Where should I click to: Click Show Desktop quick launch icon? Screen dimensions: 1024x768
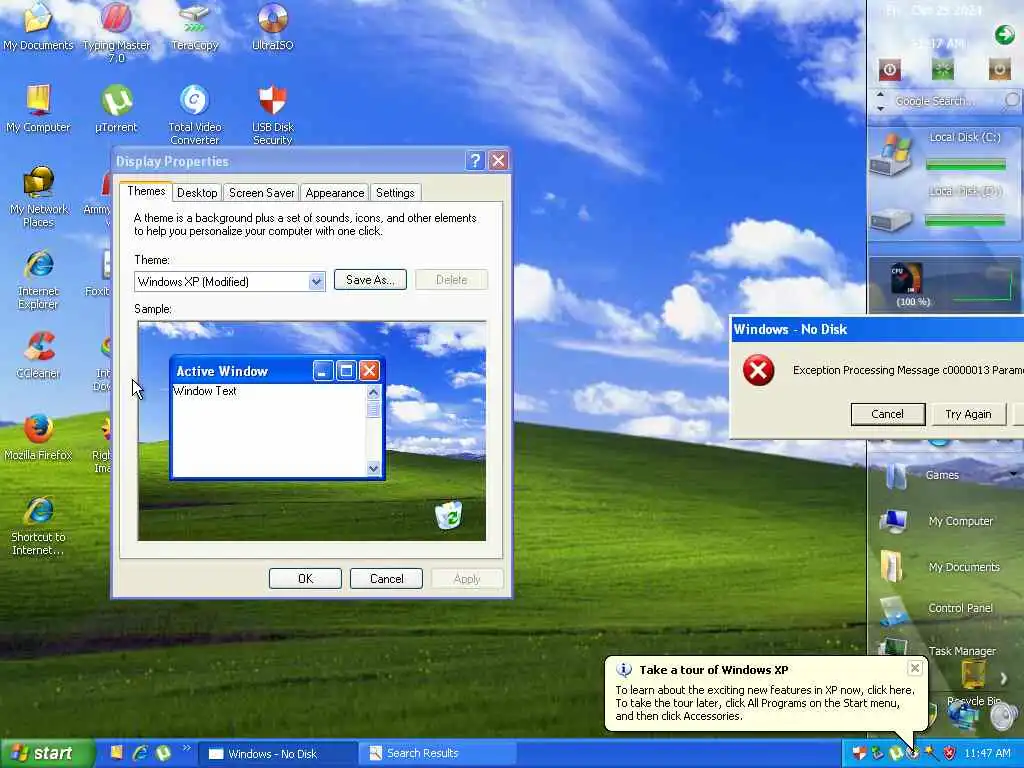(x=116, y=753)
